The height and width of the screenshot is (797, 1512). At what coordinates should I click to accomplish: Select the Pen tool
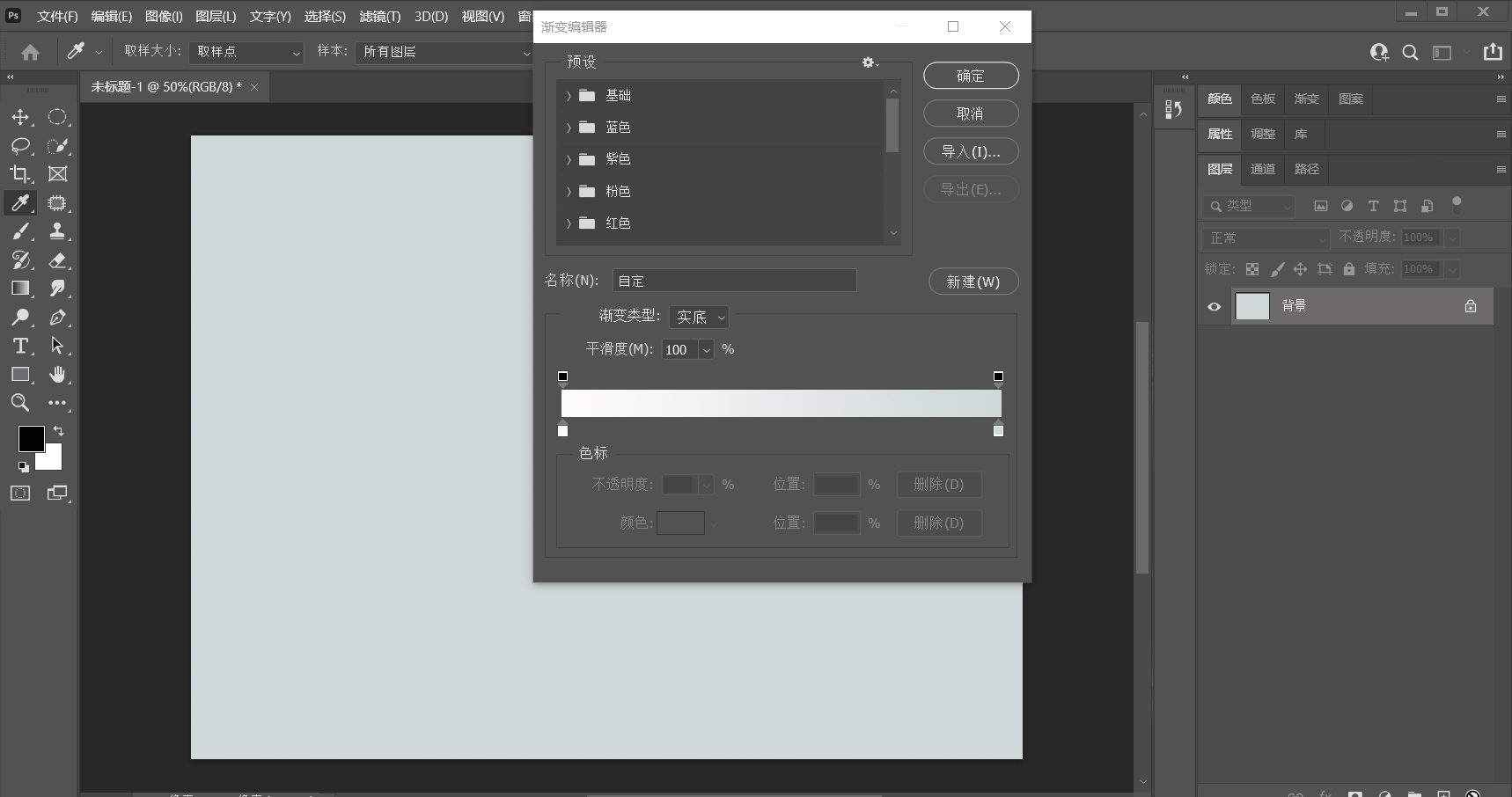[57, 318]
